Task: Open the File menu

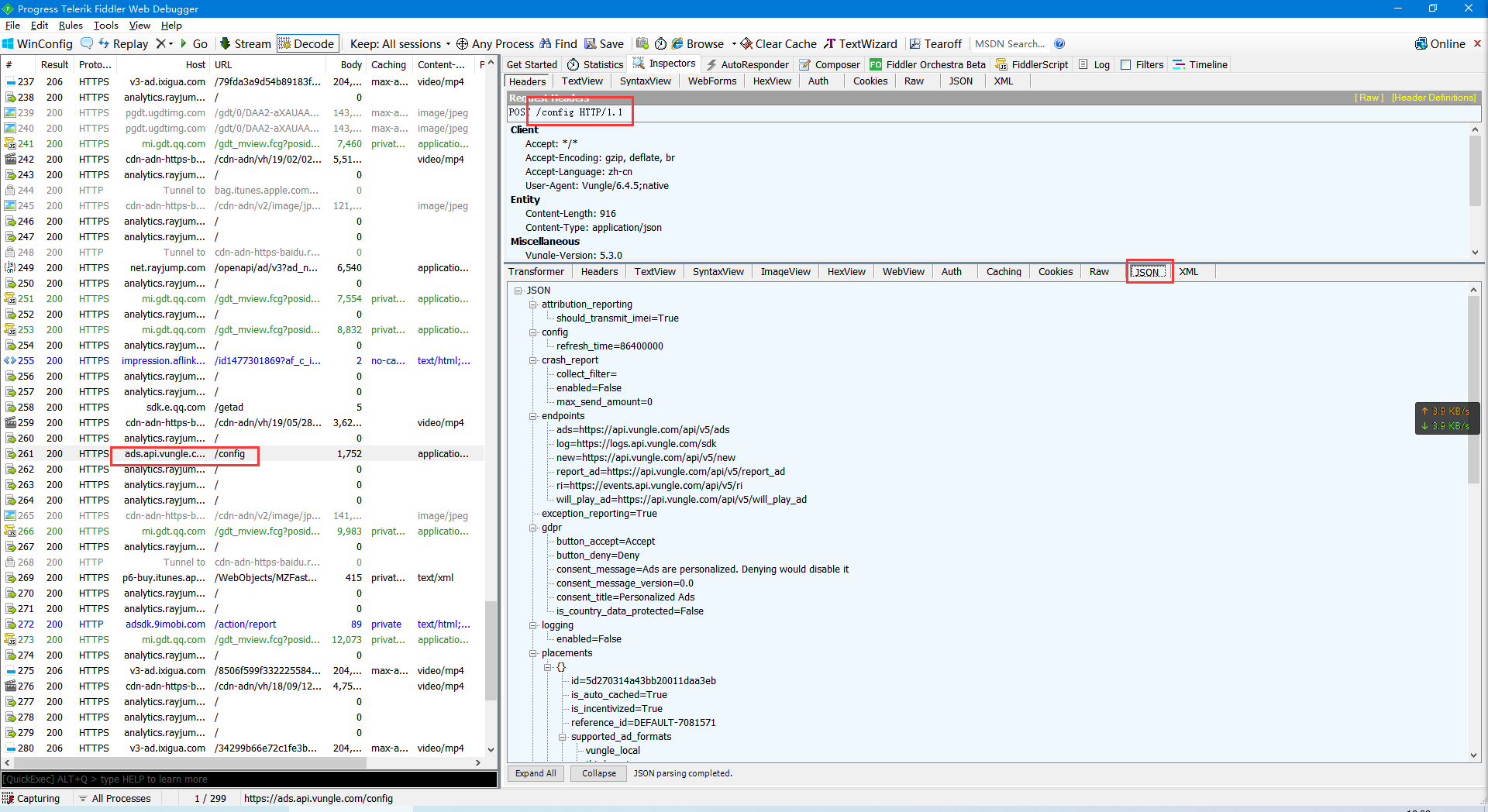Action: pyautogui.click(x=12, y=26)
